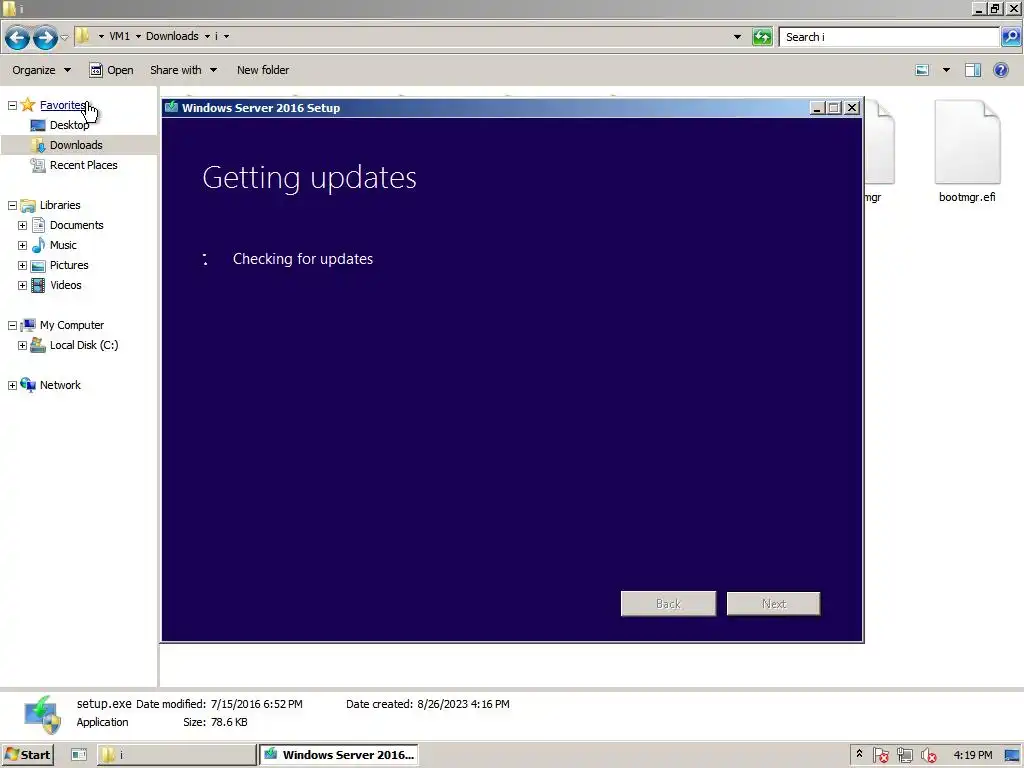Click the 4:19 PM taskbar clock

coord(972,755)
